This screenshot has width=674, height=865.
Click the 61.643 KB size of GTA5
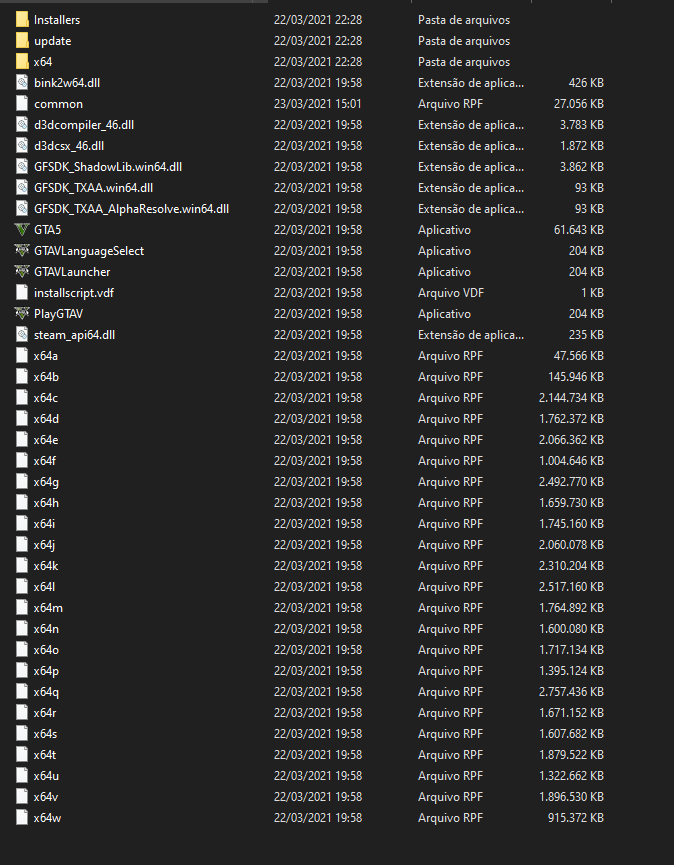click(x=579, y=229)
